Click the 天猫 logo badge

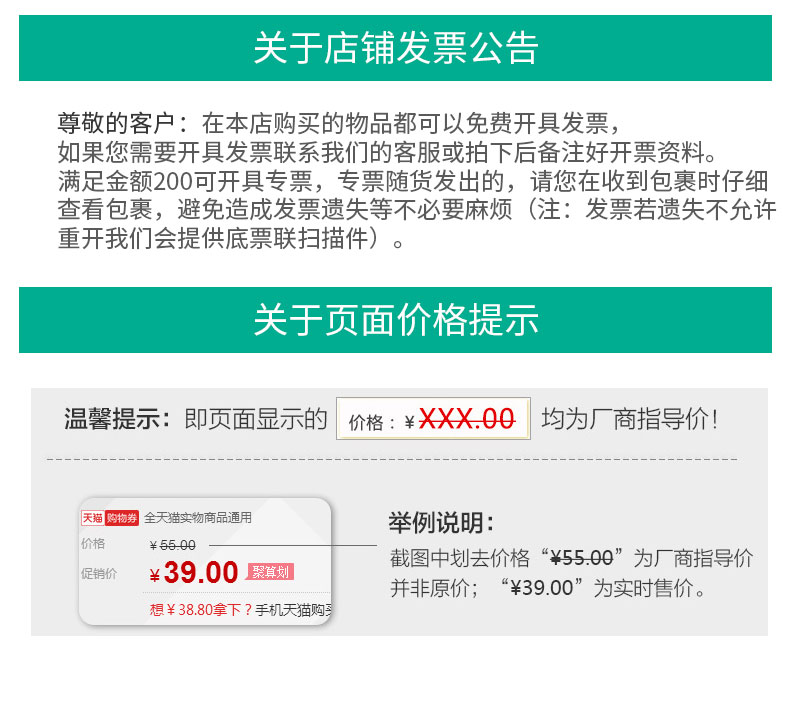92,518
